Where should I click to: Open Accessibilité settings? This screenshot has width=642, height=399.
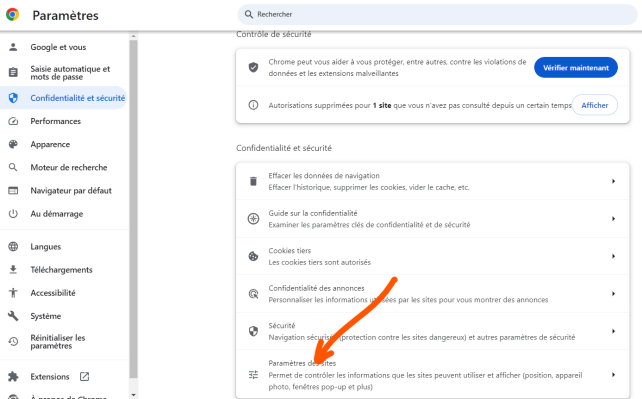tap(53, 293)
